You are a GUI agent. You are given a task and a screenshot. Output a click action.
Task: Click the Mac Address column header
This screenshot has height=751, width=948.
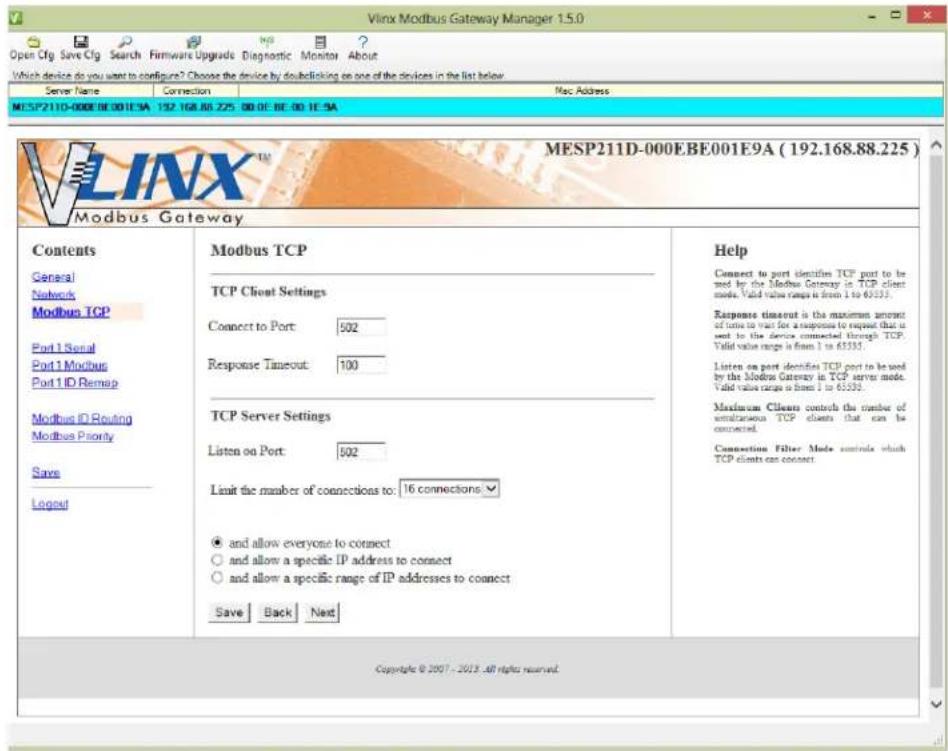[x=582, y=91]
